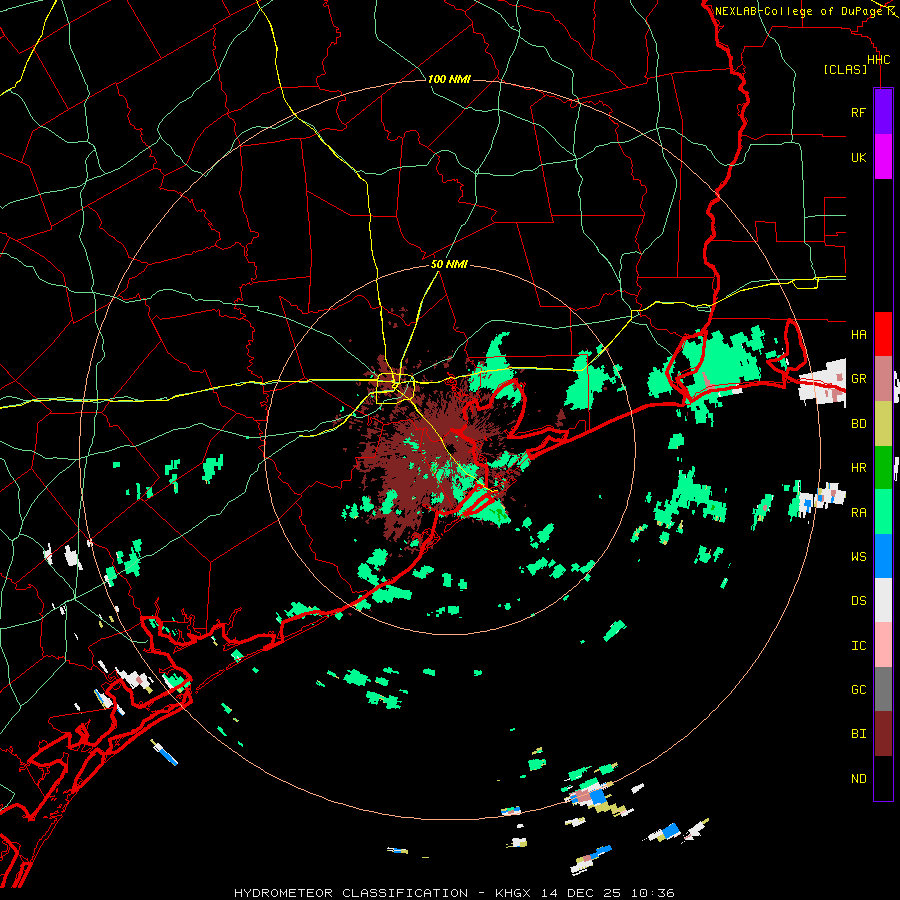Select the BD yellow legend swatch
The height and width of the screenshot is (900, 900).
coord(883,424)
